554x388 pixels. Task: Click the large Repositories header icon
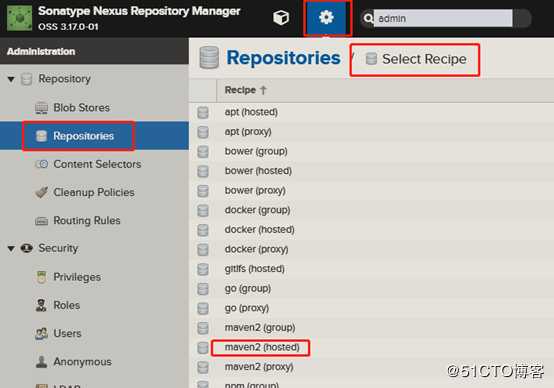point(209,57)
